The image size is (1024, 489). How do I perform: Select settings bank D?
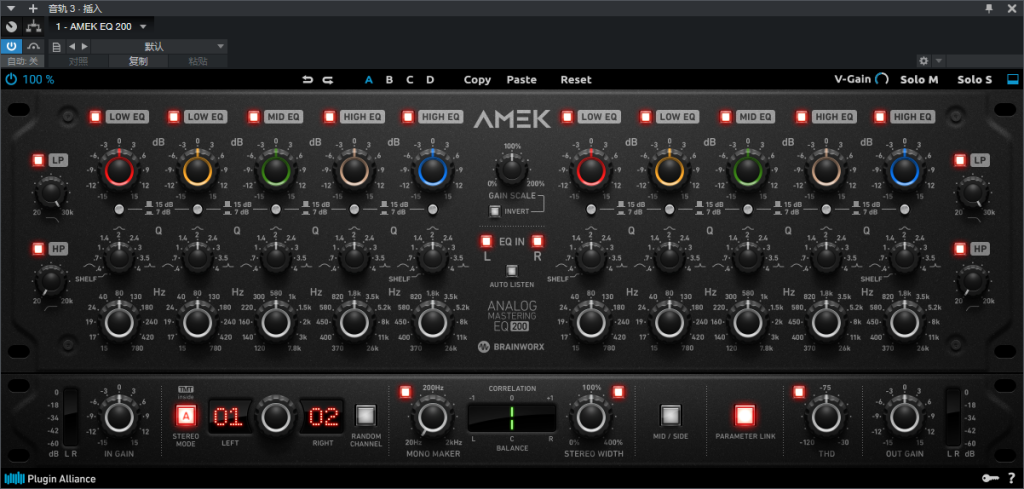coord(430,80)
